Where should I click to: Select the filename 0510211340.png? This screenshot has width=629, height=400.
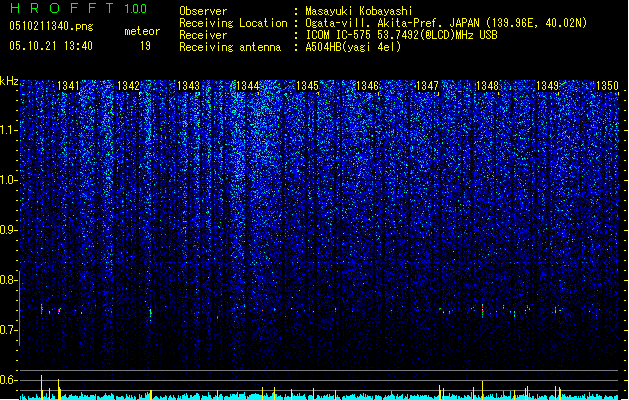pyautogui.click(x=51, y=26)
